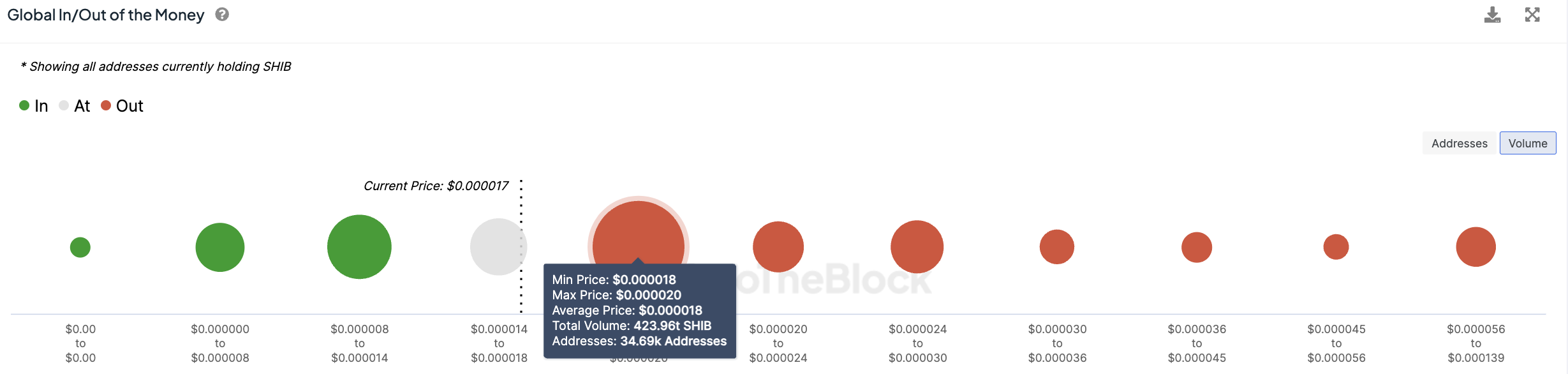Select red bubble for $0.000024 to $0.000030
The height and width of the screenshot is (374, 1568).
pyautogui.click(x=917, y=247)
